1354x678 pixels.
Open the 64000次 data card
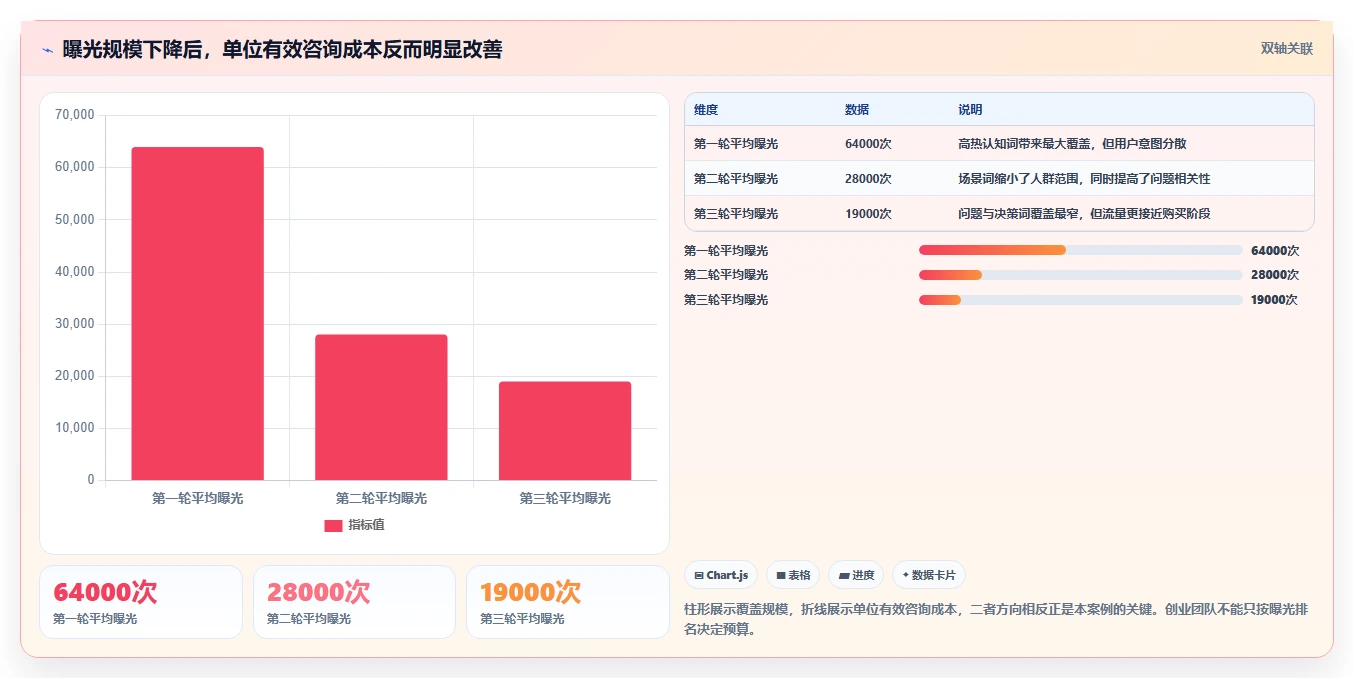tap(141, 602)
